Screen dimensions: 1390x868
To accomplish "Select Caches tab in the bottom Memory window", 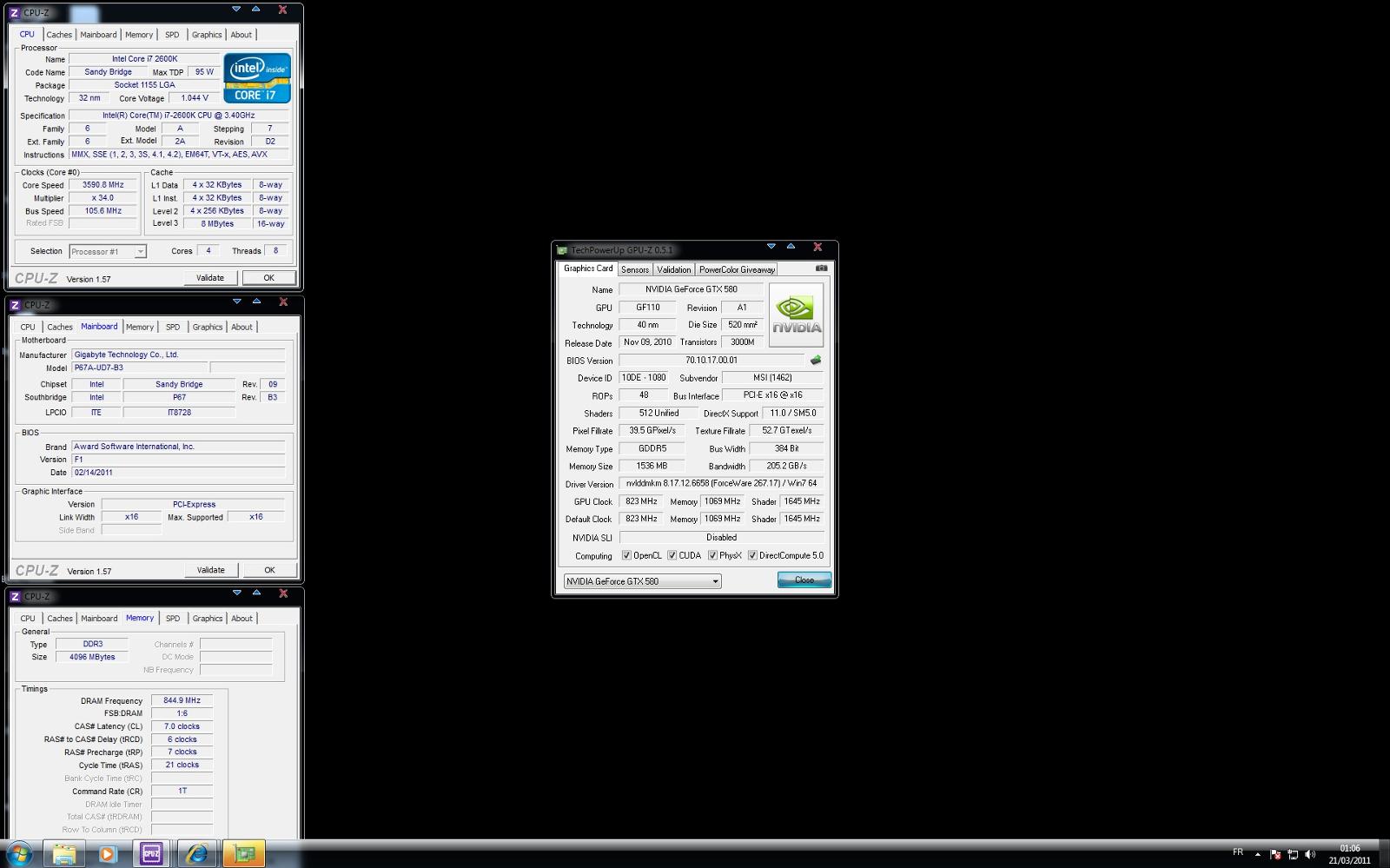I will click(x=60, y=619).
